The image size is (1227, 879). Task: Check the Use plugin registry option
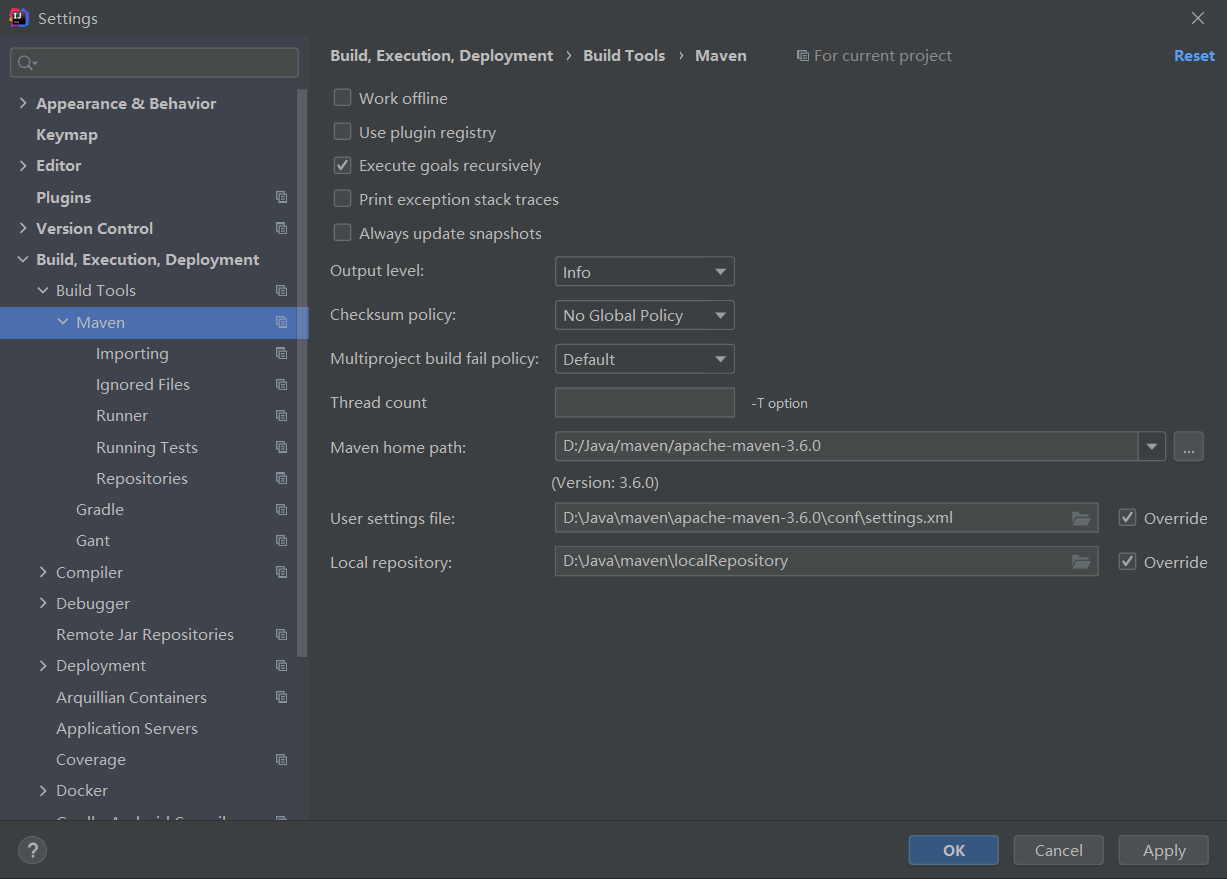click(x=342, y=132)
